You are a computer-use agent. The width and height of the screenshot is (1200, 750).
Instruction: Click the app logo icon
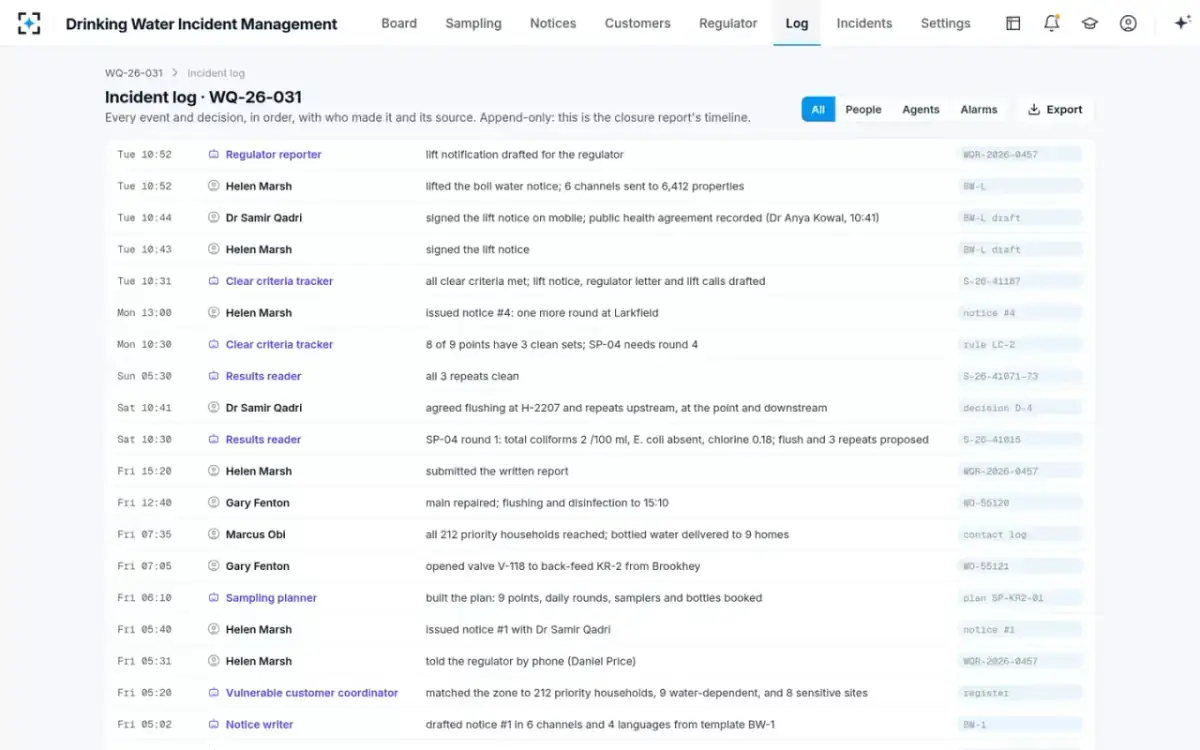click(x=30, y=23)
